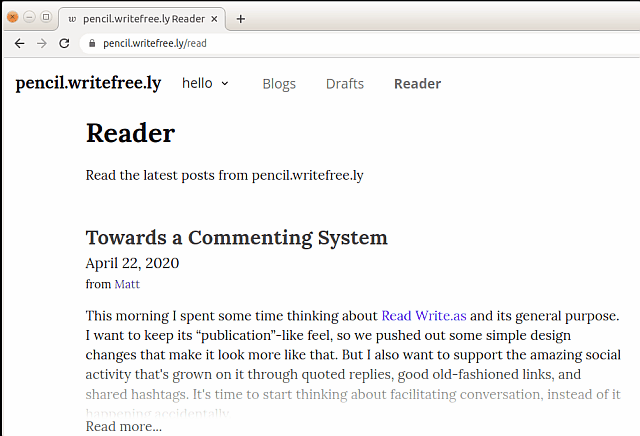This screenshot has width=640, height=436.
Task: Click the tab's writefreely favicon
Action: 72,19
